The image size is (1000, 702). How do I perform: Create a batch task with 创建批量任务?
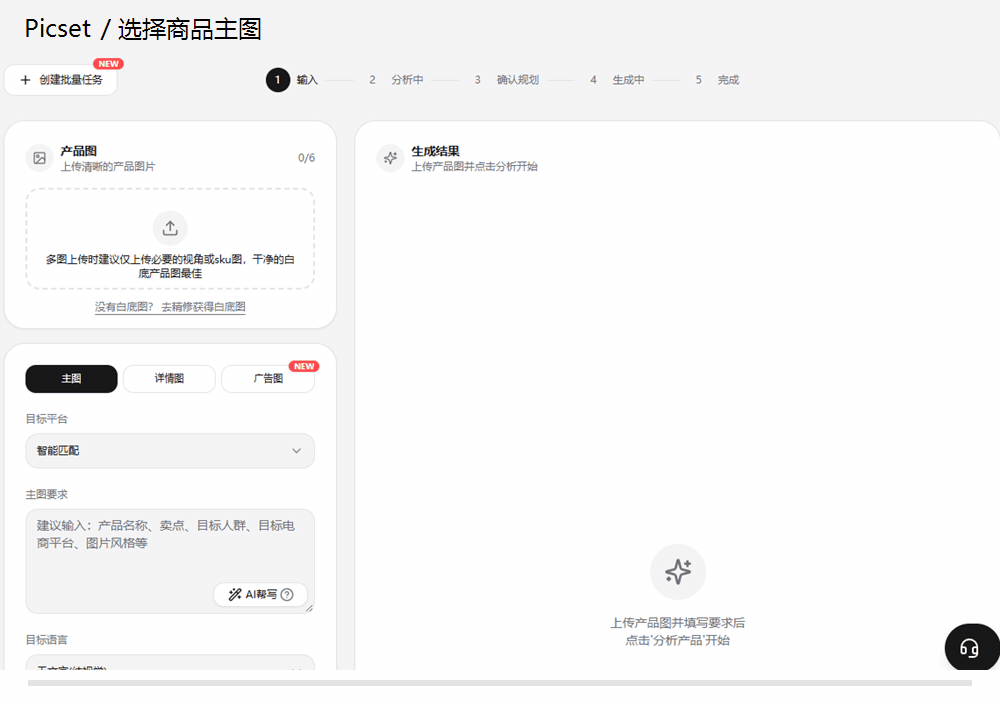[61, 80]
